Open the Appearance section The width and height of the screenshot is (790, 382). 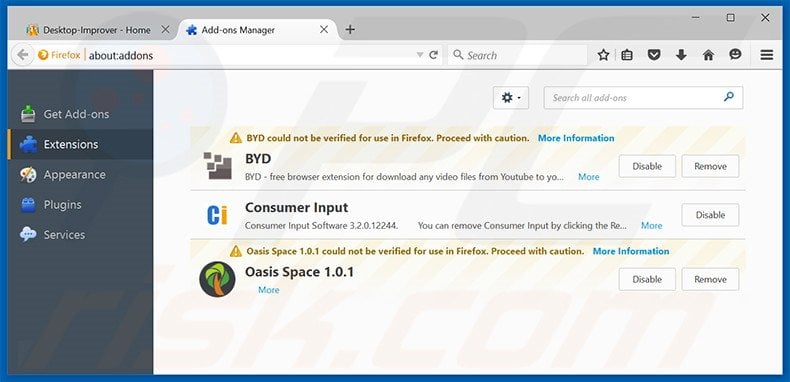tap(80, 174)
